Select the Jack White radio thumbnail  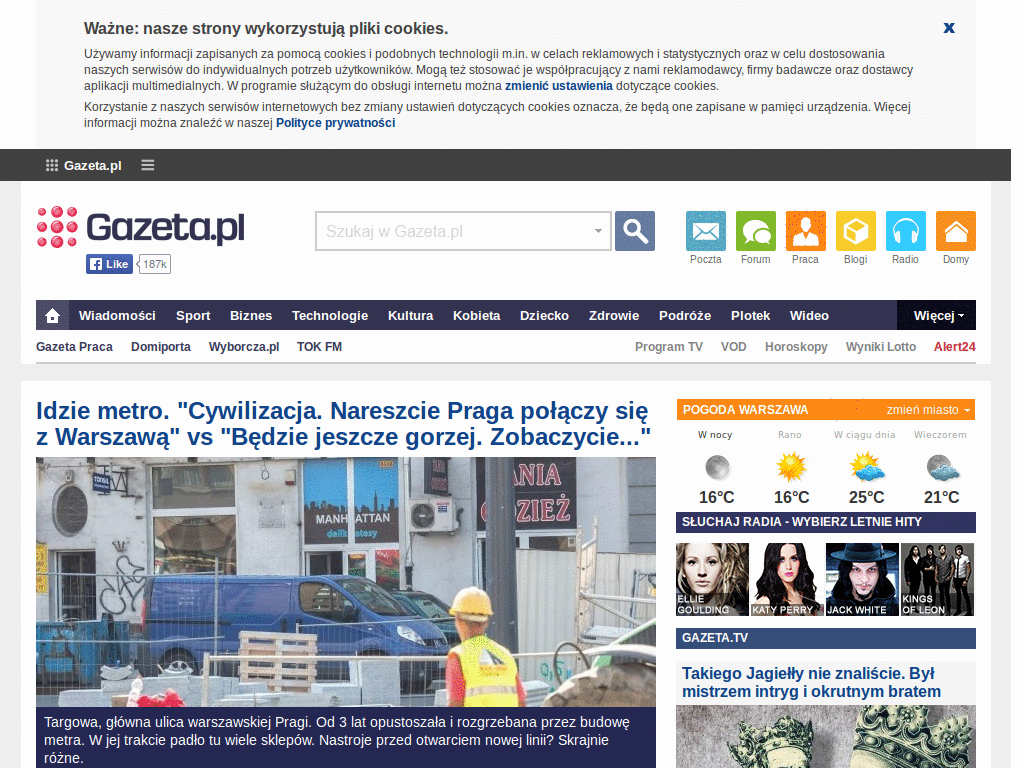[862, 579]
